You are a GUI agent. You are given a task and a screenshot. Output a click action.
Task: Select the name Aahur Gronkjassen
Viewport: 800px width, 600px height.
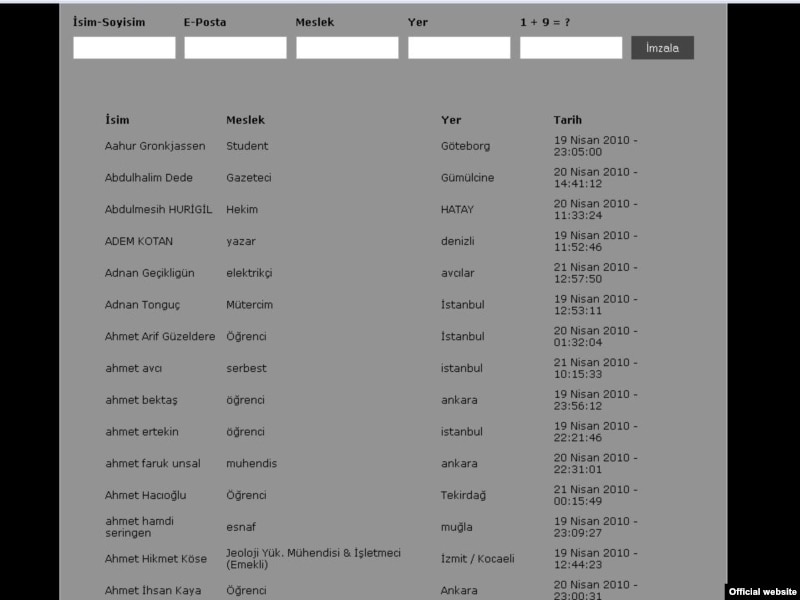pos(155,146)
